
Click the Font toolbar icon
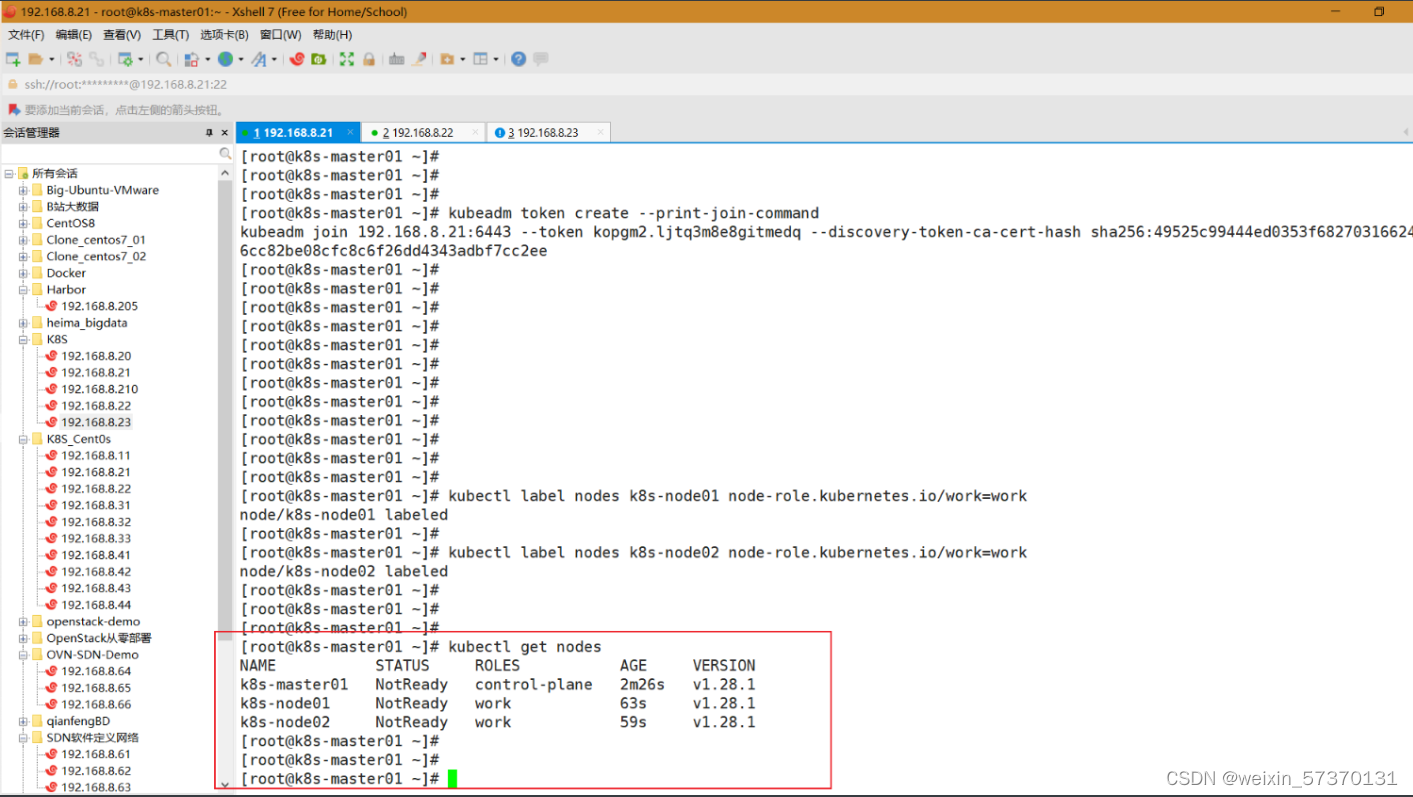[259, 59]
